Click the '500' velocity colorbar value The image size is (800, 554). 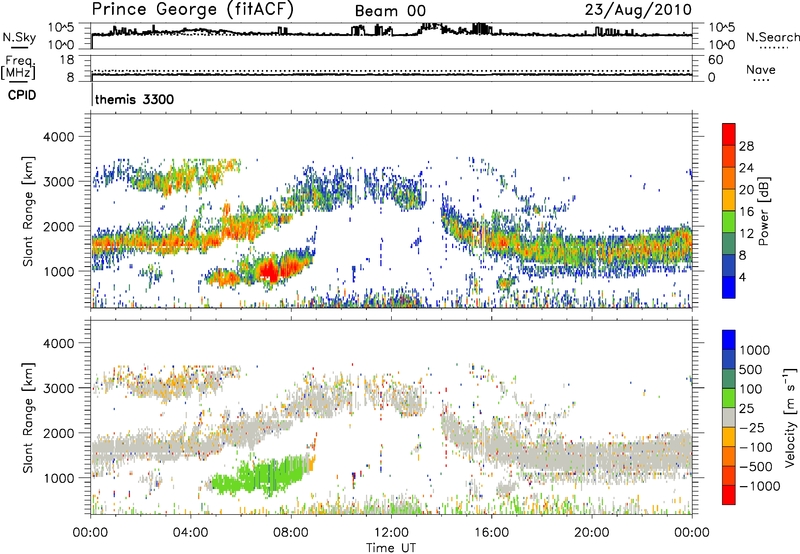[x=751, y=369]
